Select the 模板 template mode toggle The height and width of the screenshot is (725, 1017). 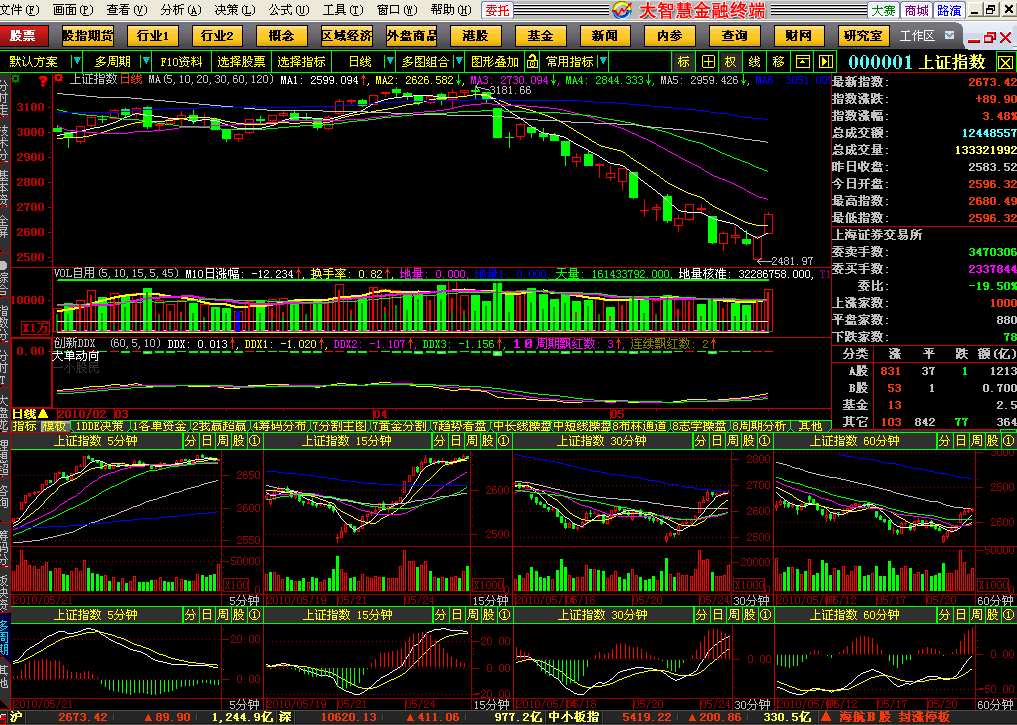tap(54, 426)
